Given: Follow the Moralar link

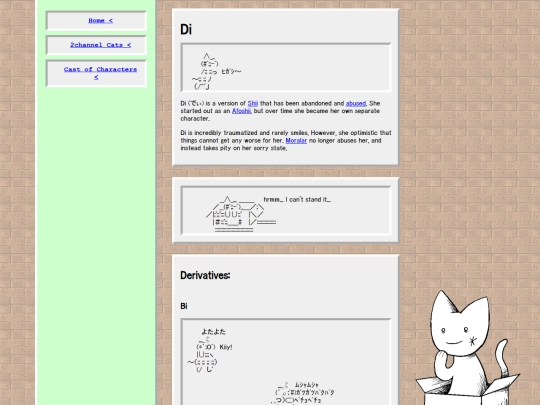Looking at the screenshot, I should tap(296, 141).
